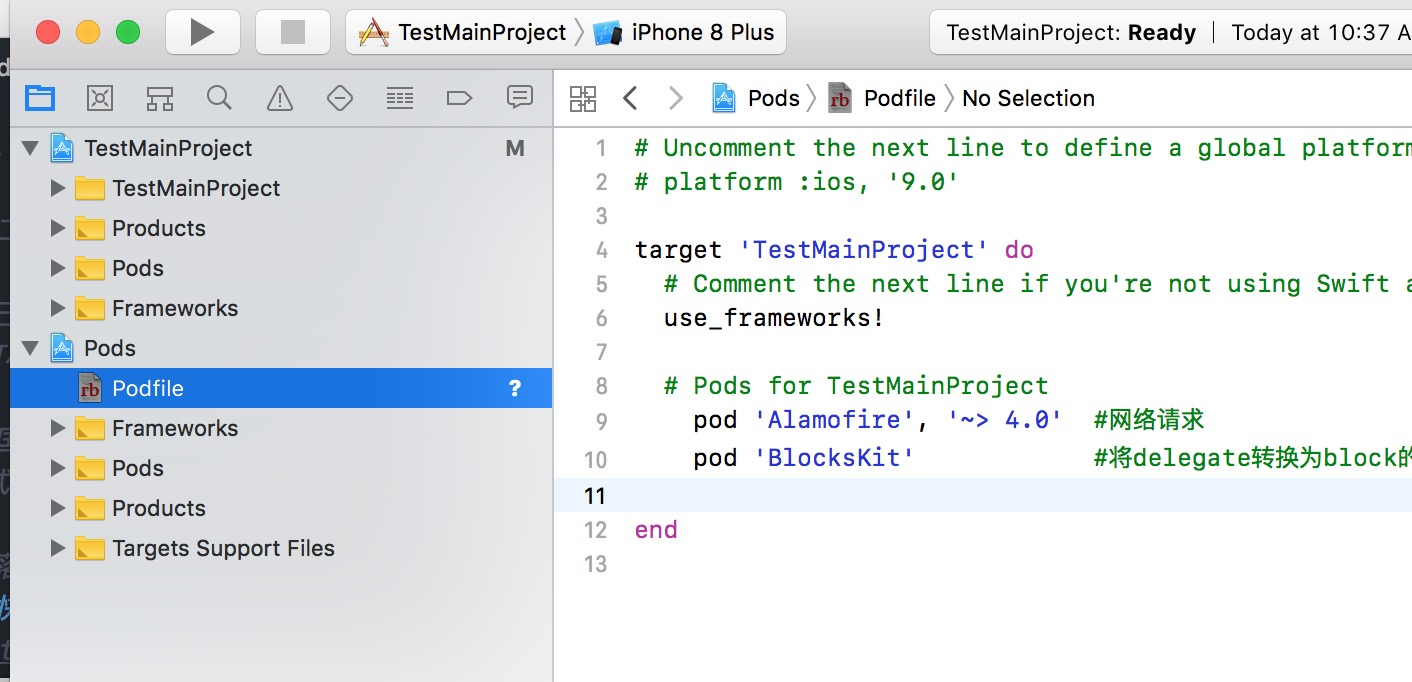Click the Run (play) button
The width and height of the screenshot is (1412, 682).
[x=202, y=33]
